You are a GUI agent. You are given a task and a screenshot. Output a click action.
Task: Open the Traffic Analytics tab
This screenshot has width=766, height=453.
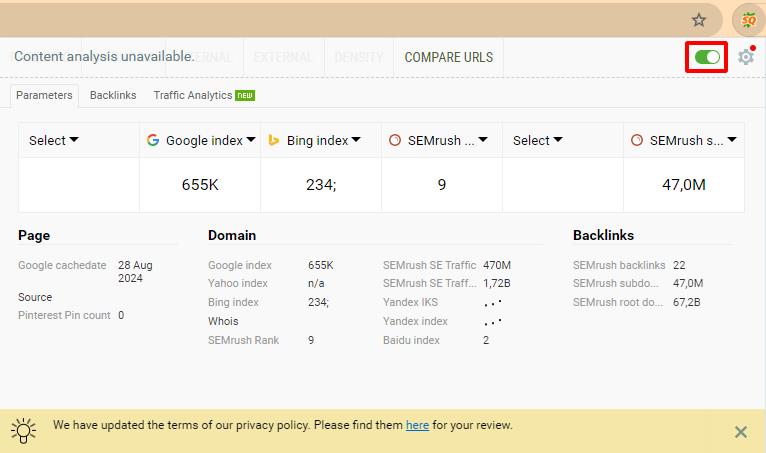tap(192, 96)
